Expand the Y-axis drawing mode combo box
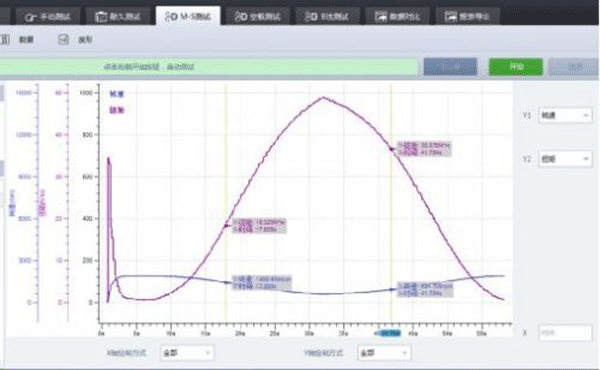This screenshot has width=600, height=370. [384, 353]
